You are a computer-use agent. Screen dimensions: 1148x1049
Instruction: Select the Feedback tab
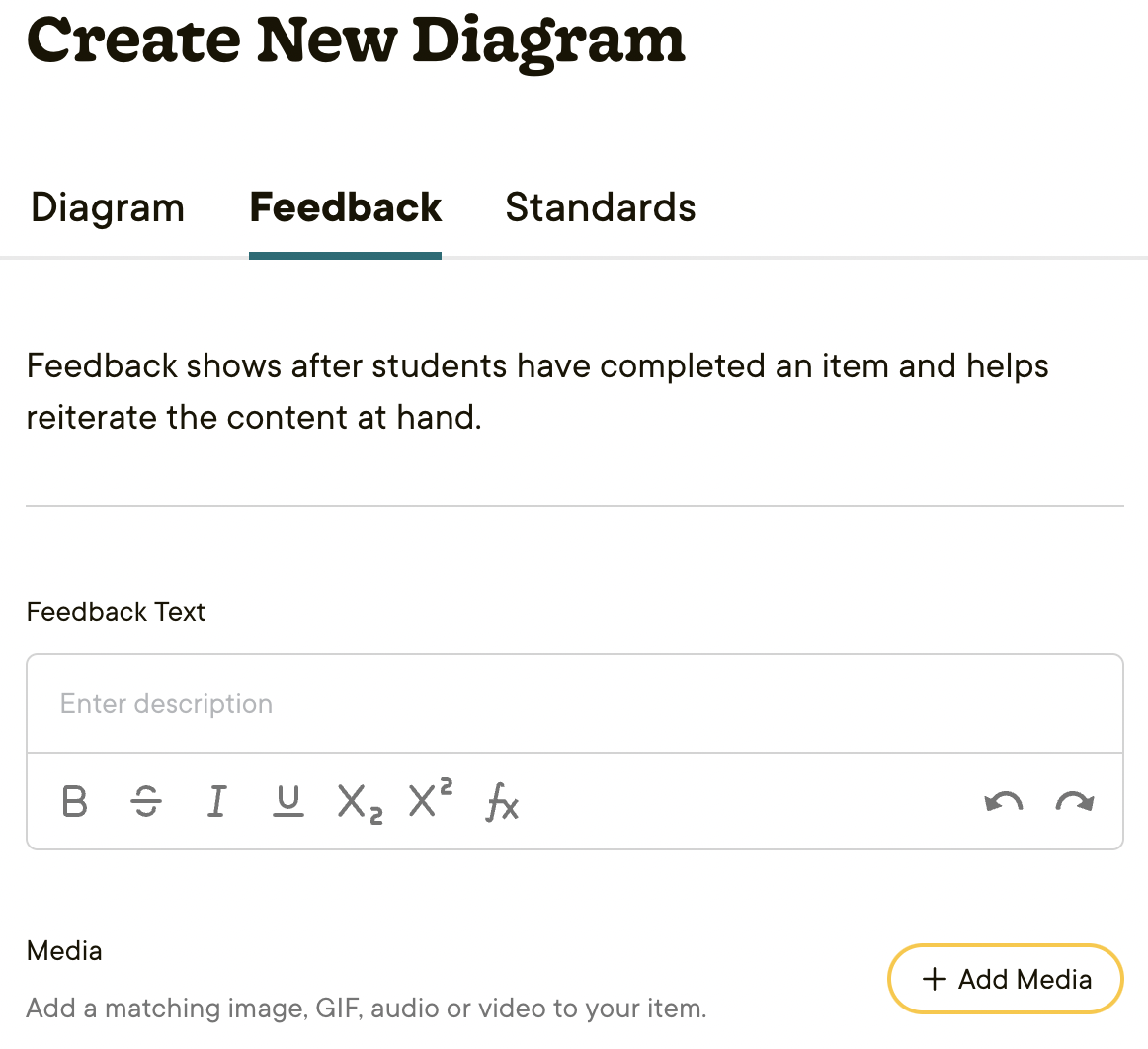[x=345, y=208]
